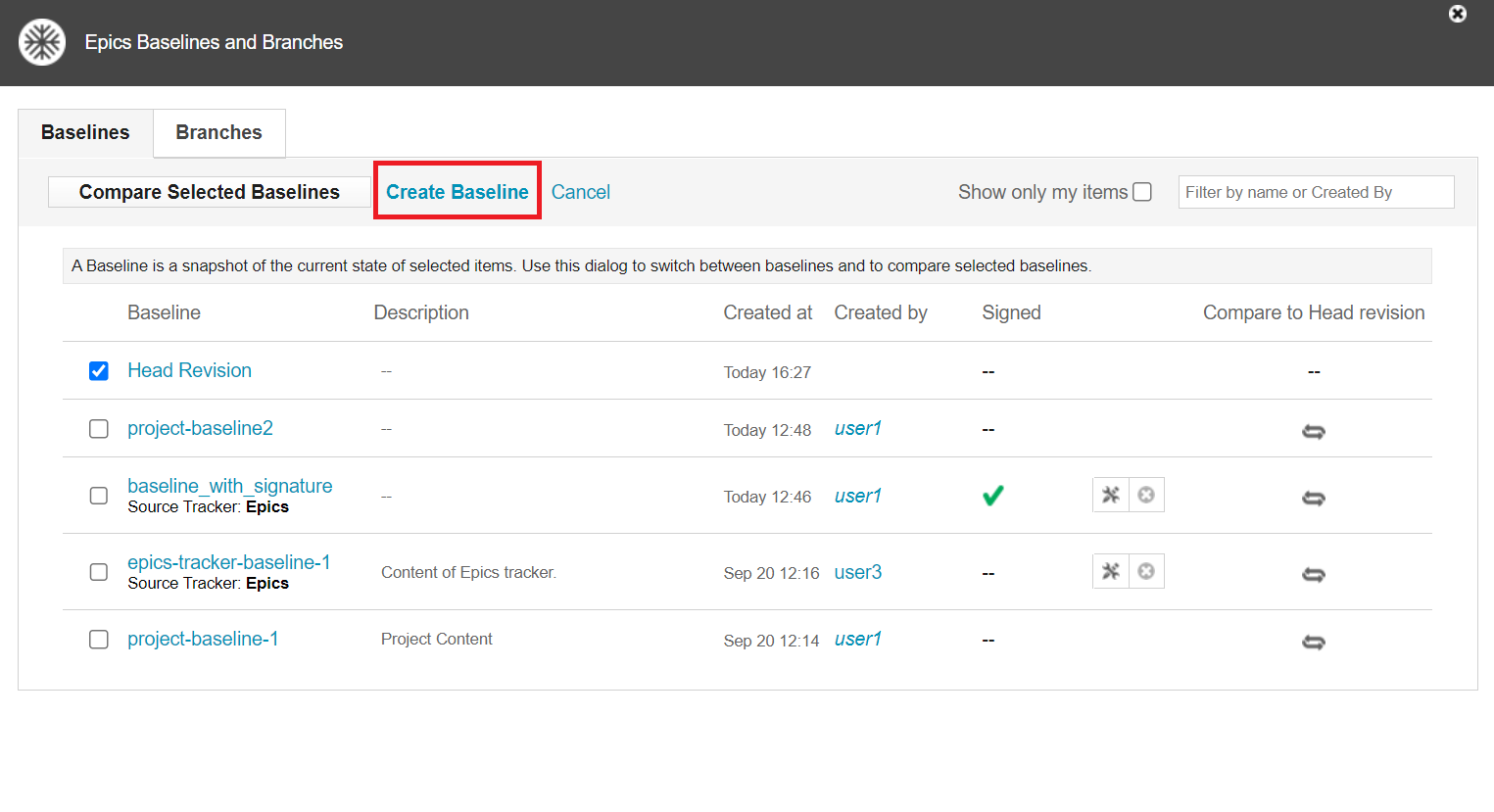
Task: Click the tools icon for baseline_with_signature
Action: pos(1110,495)
